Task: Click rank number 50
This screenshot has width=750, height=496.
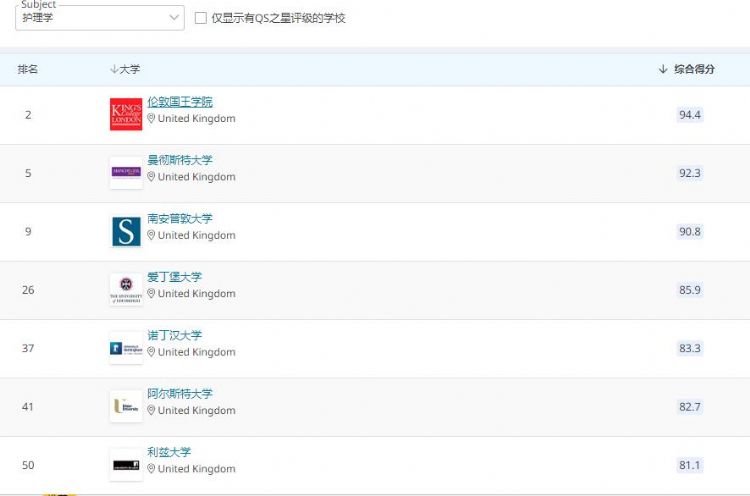Action: [x=28, y=465]
